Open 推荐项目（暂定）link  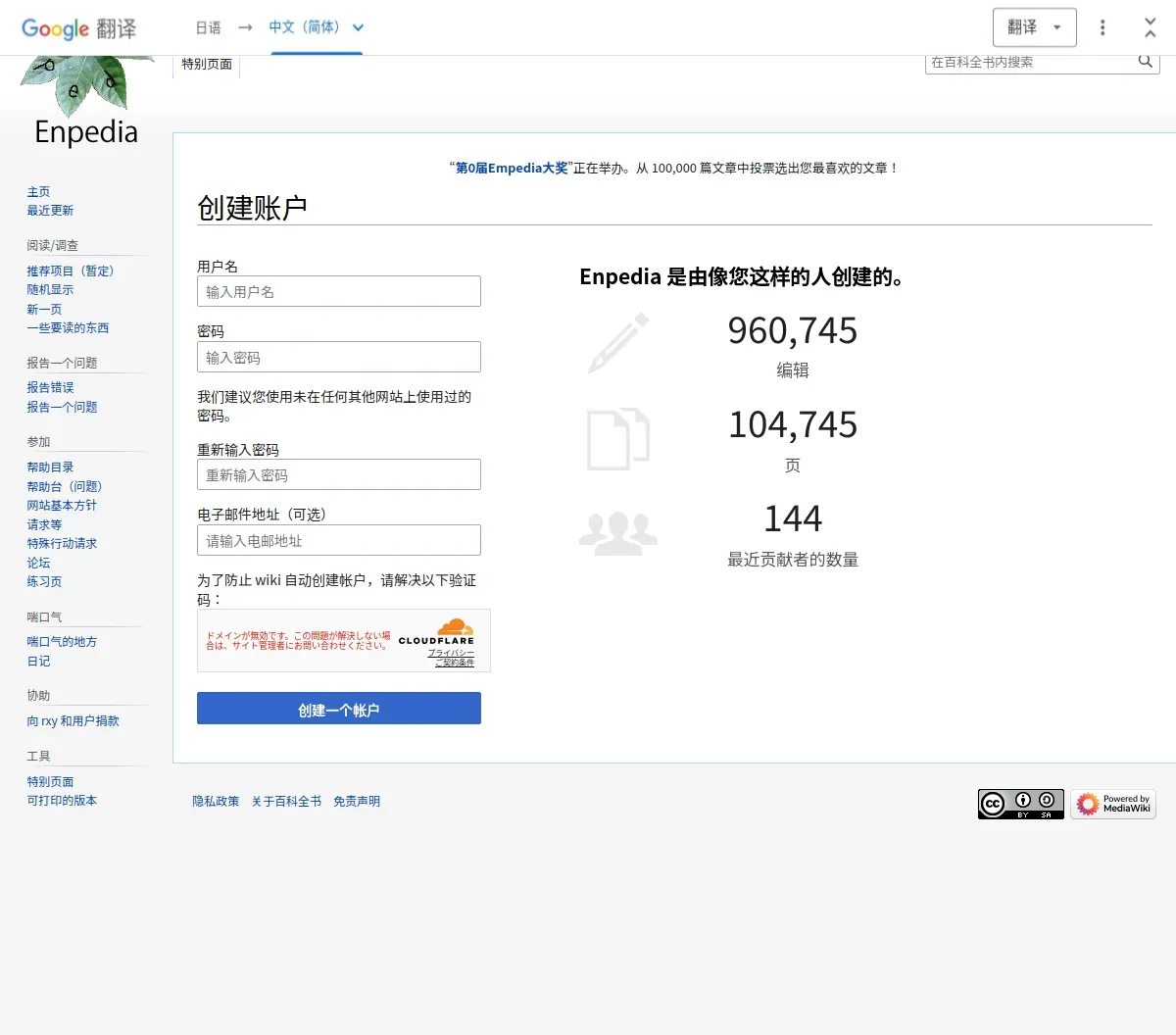click(71, 271)
